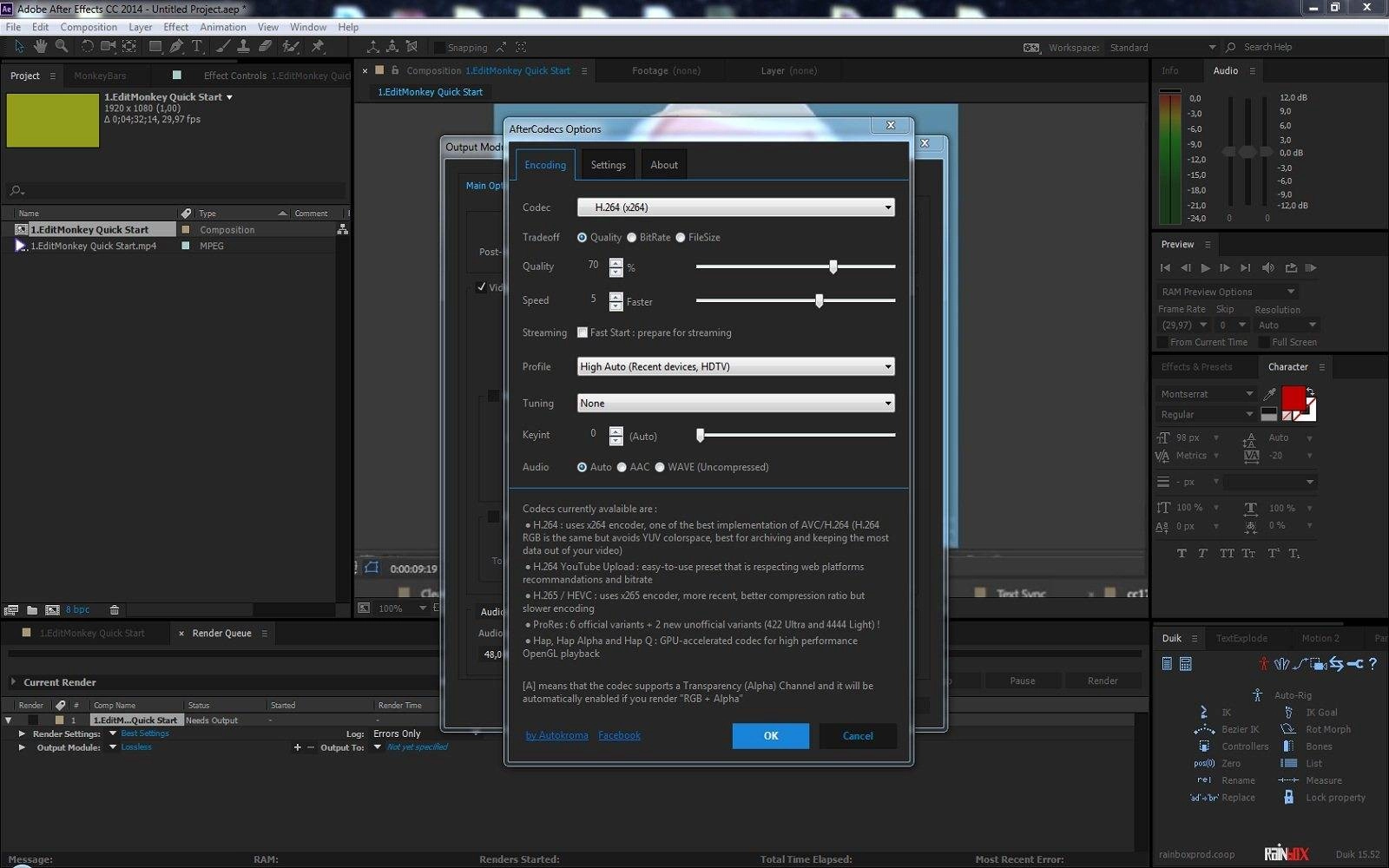Screen dimensions: 1389x868
Task: Select the Zoom magnifier tool
Action: [x=62, y=46]
